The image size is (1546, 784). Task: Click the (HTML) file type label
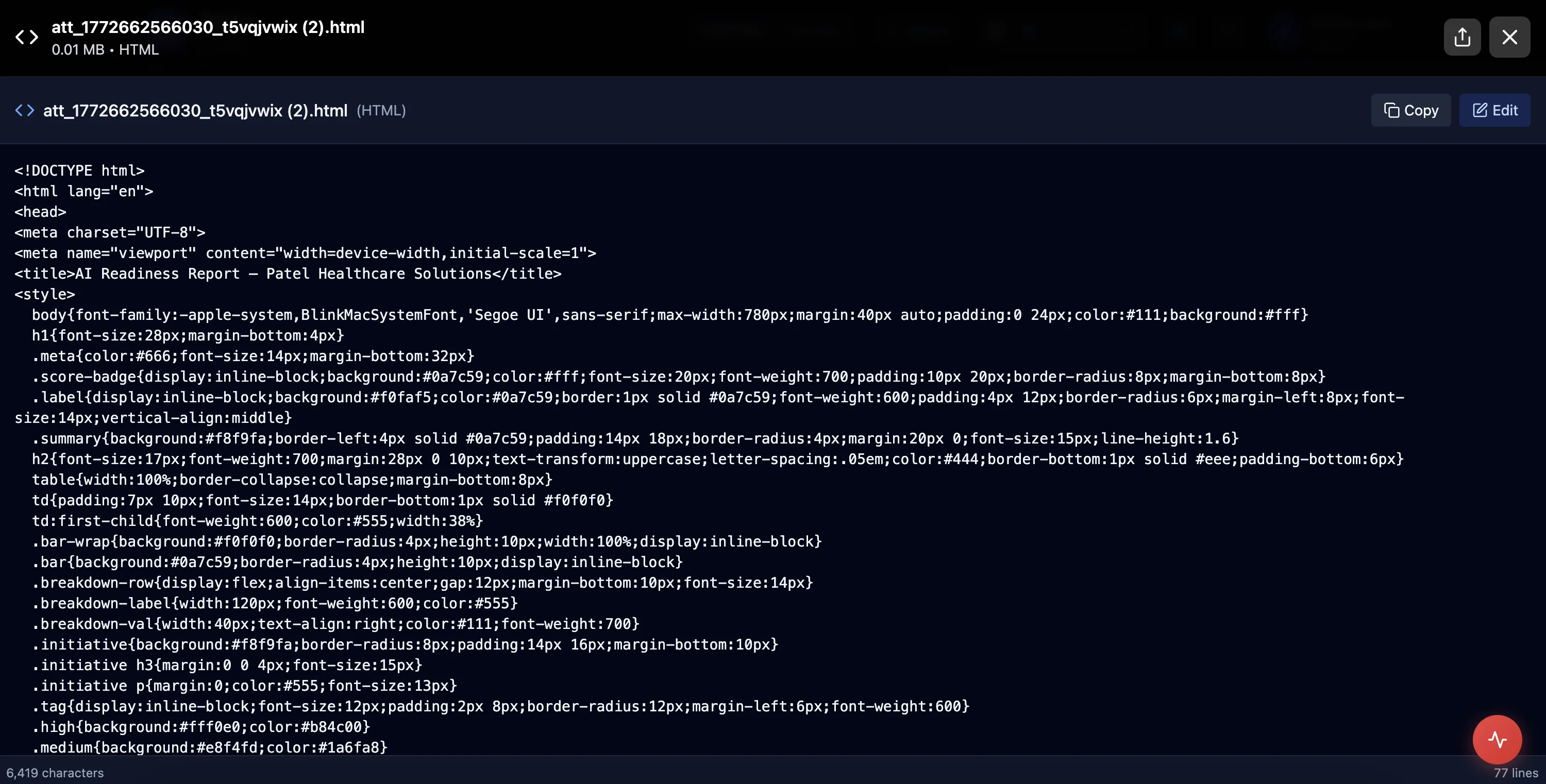[x=381, y=110]
